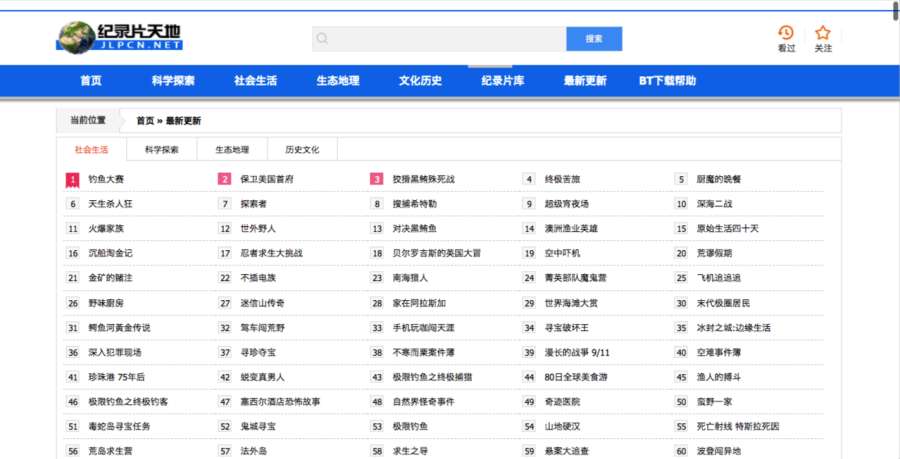Open item 40 空难事件簿
The image size is (900, 459).
719,352
